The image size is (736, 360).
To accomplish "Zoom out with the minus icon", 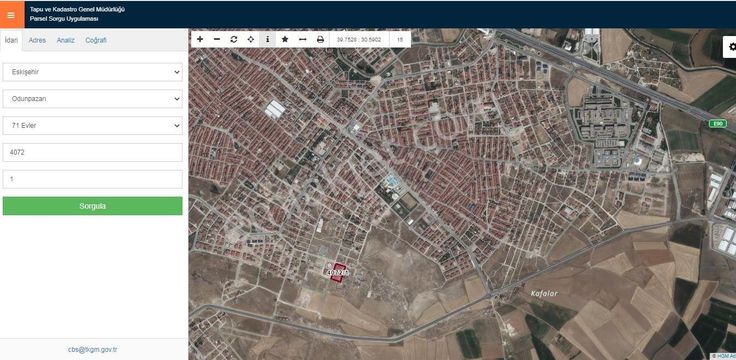I will [217, 39].
